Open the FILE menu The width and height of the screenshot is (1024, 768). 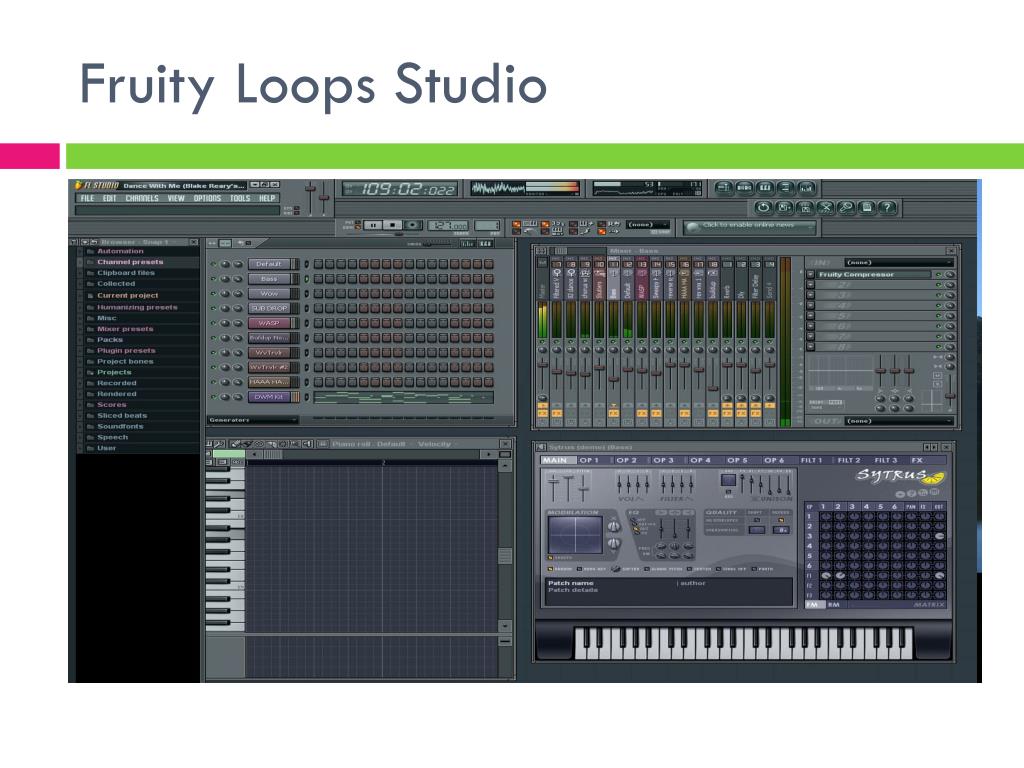pos(88,198)
